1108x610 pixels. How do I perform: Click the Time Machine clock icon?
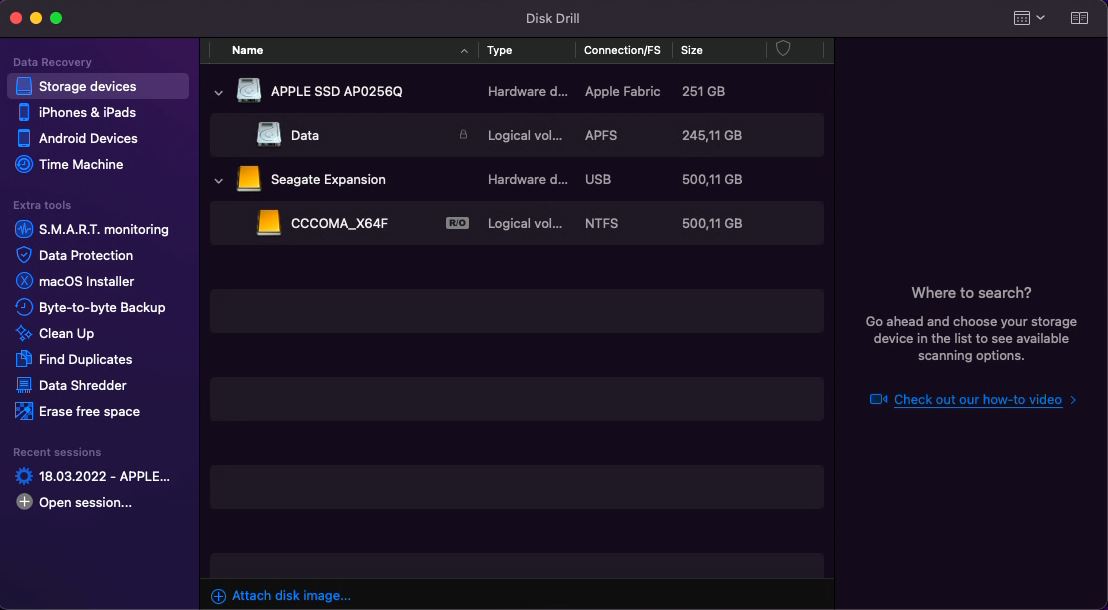click(24, 164)
